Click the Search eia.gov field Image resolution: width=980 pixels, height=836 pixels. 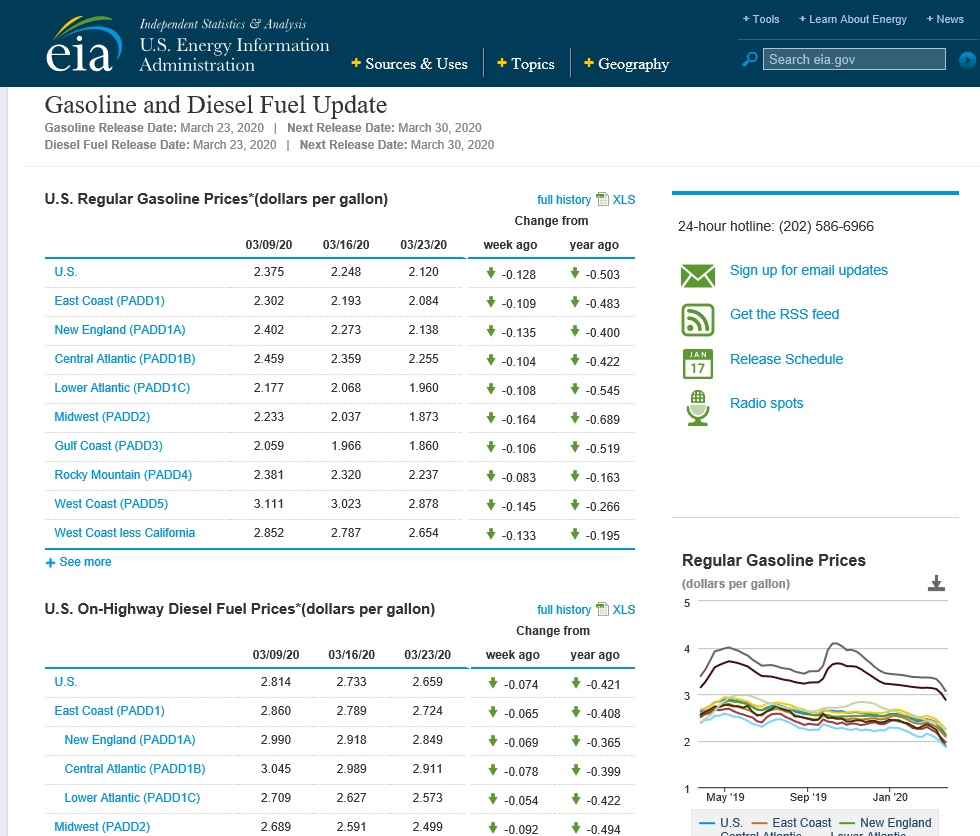pos(854,59)
